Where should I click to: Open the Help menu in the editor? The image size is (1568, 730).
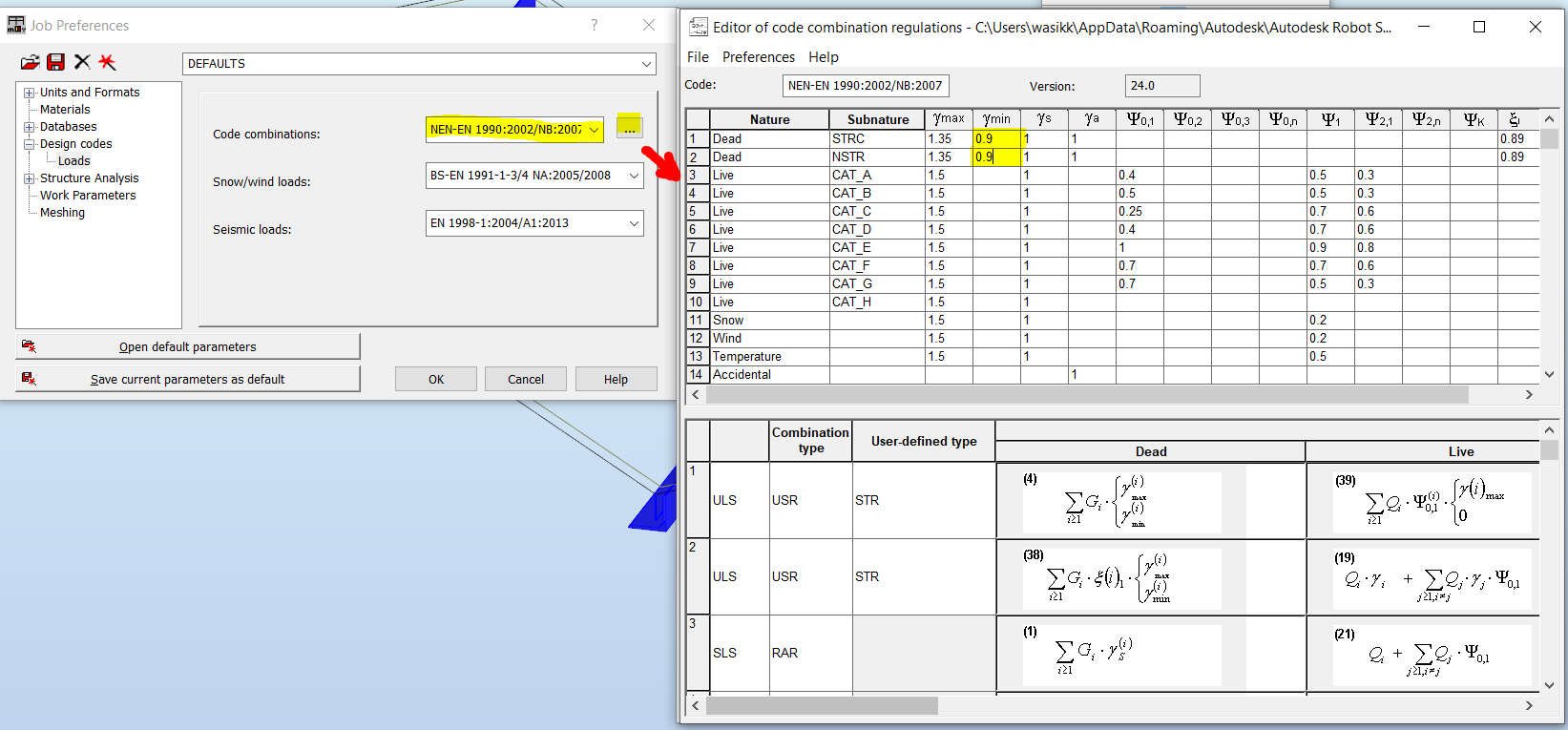click(824, 57)
